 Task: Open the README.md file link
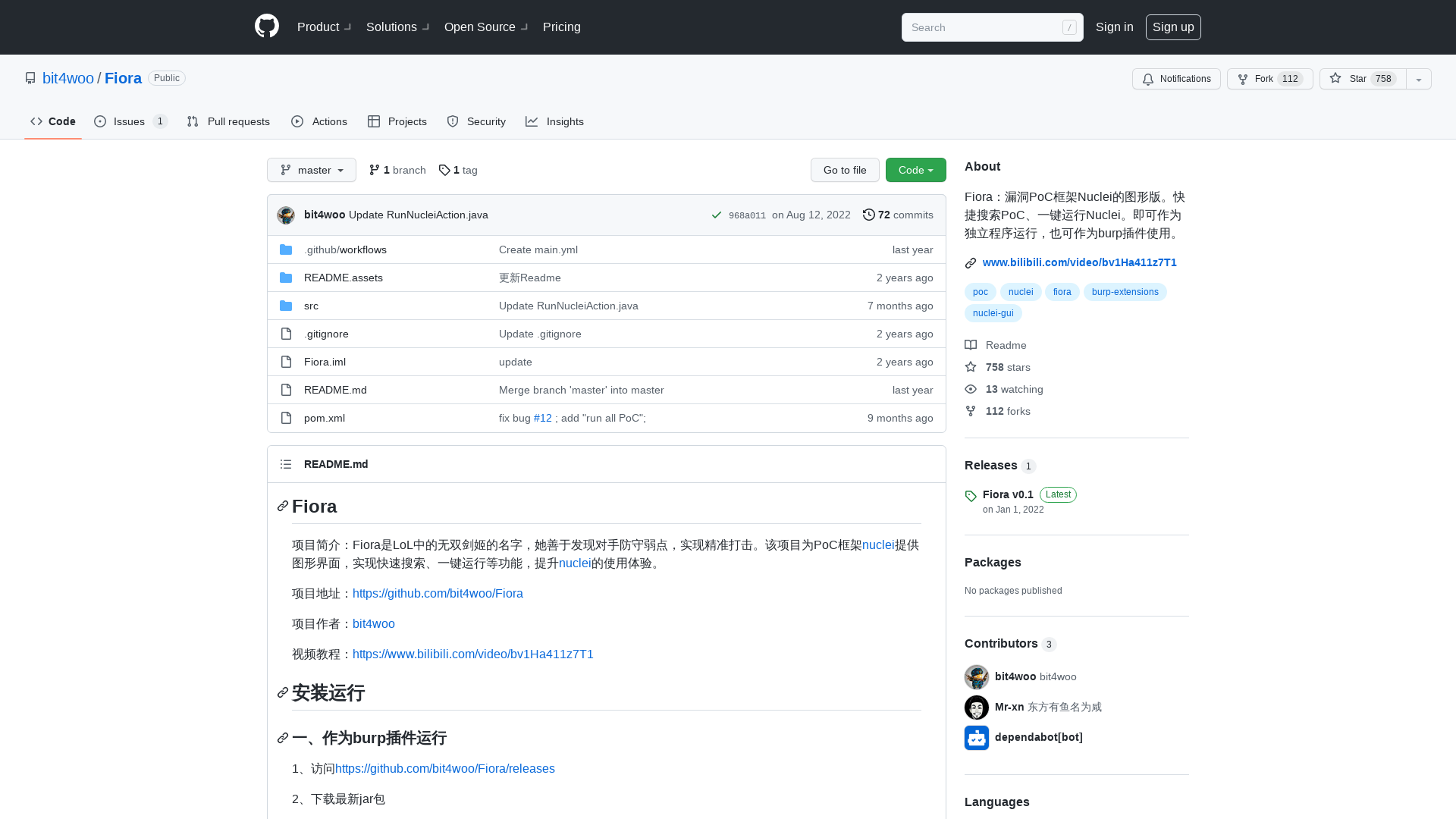pos(335,390)
